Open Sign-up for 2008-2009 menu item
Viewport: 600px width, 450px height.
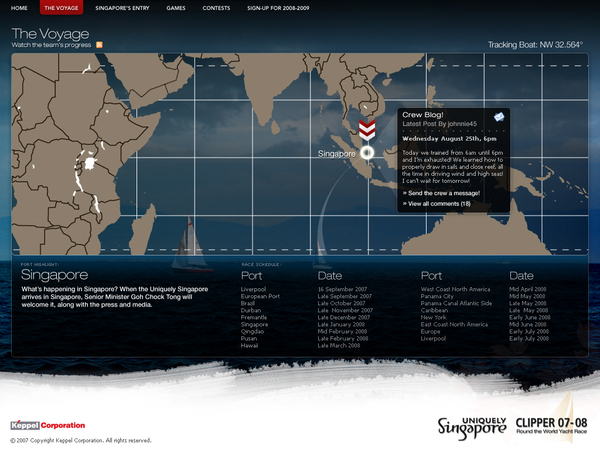[278, 8]
